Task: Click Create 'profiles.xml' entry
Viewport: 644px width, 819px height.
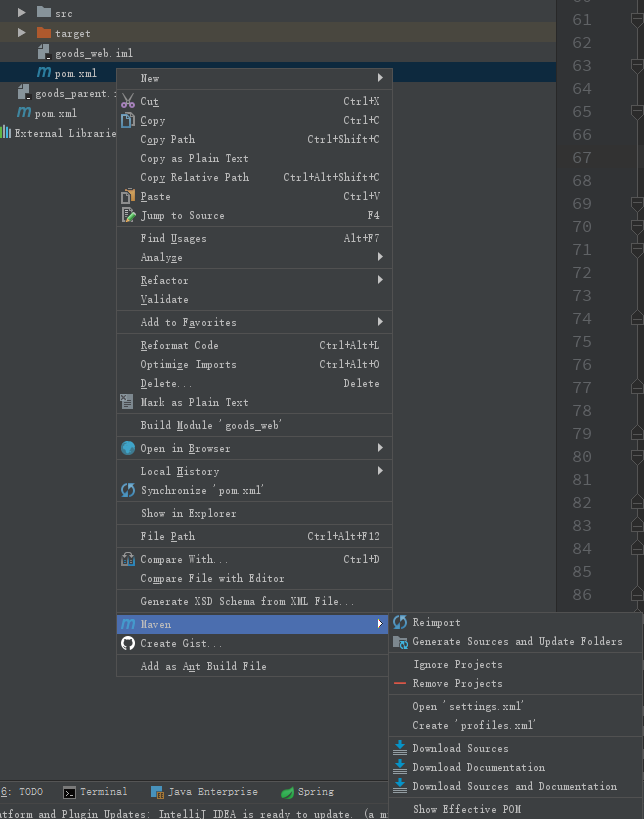Action: pyautogui.click(x=516, y=726)
